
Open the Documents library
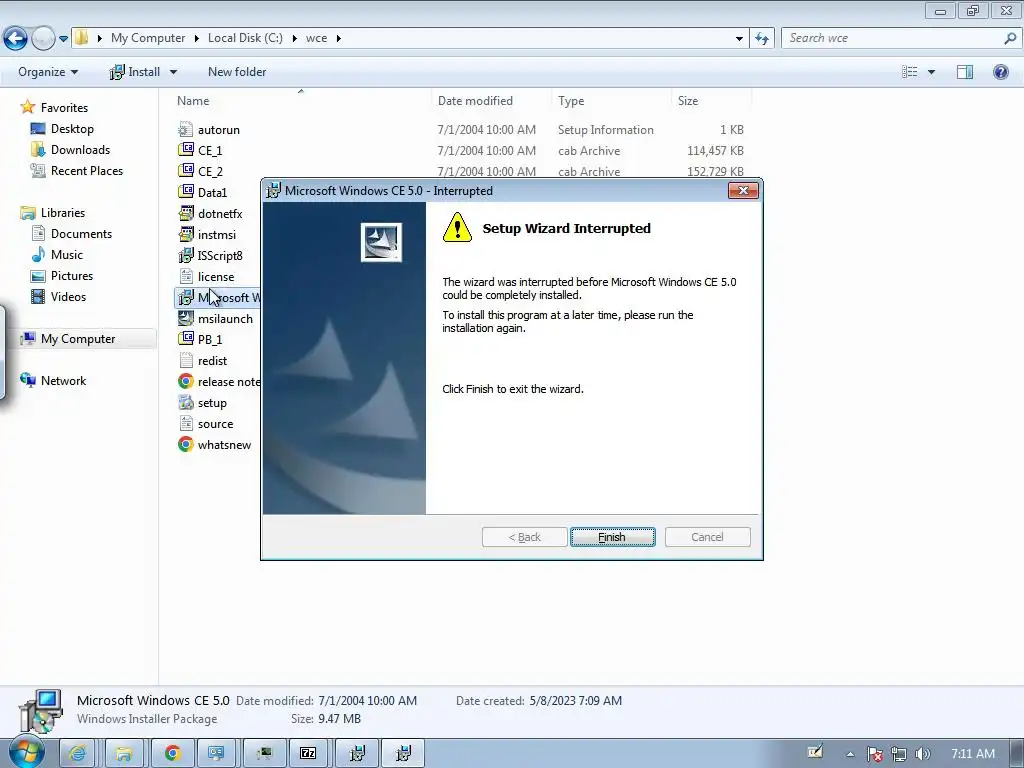81,234
